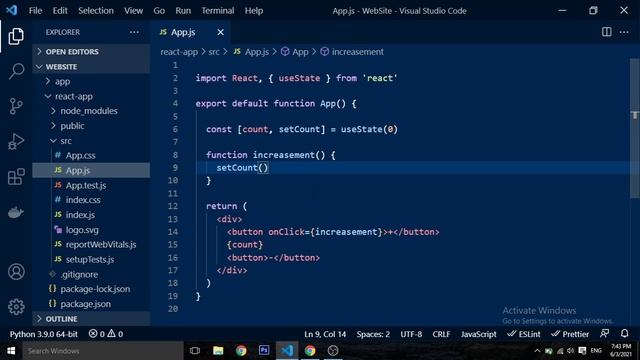Open the Run and Debug view
The image size is (640, 360).
pos(16,142)
